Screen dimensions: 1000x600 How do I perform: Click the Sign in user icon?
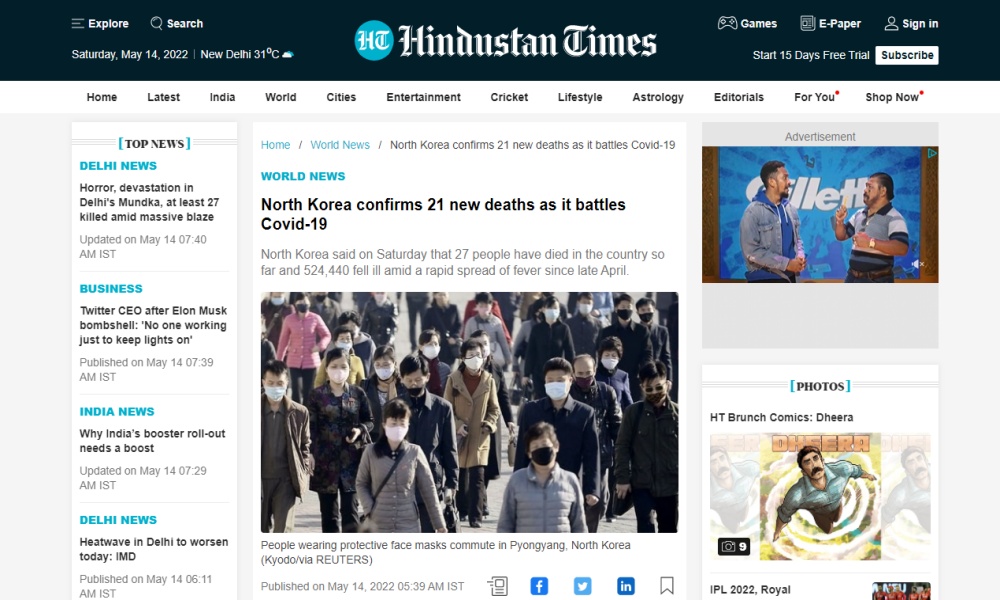[x=891, y=23]
